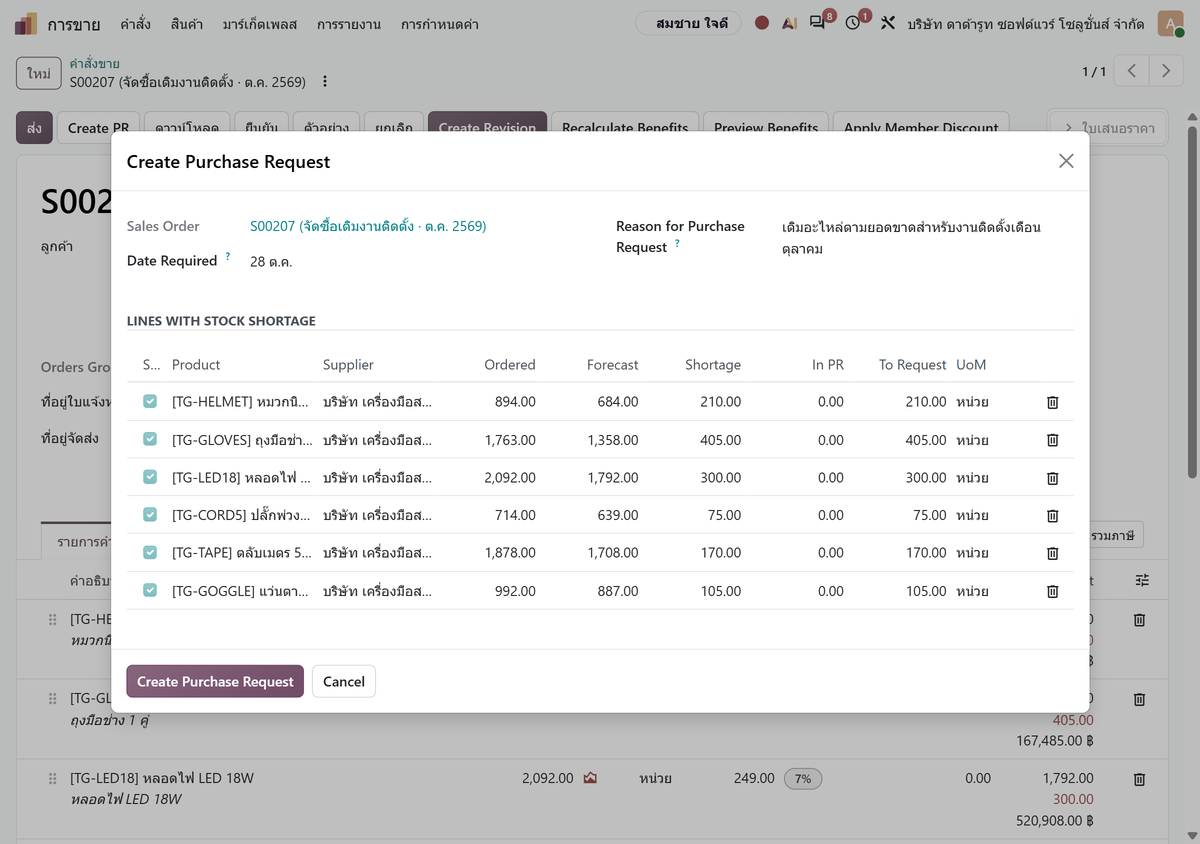Open the คำสั่ง menu
1200x844 pixels.
click(x=135, y=24)
